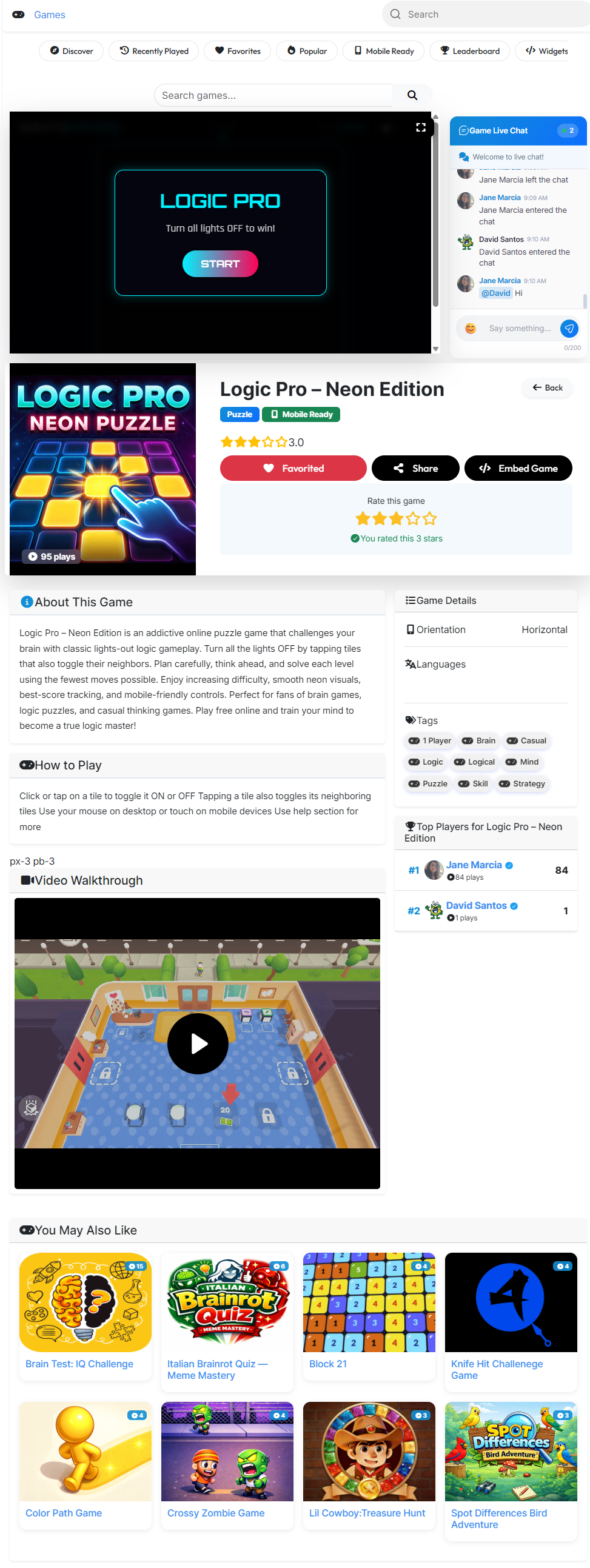Rate the game four stars
Screen dimensions: 590x1568
point(414,518)
